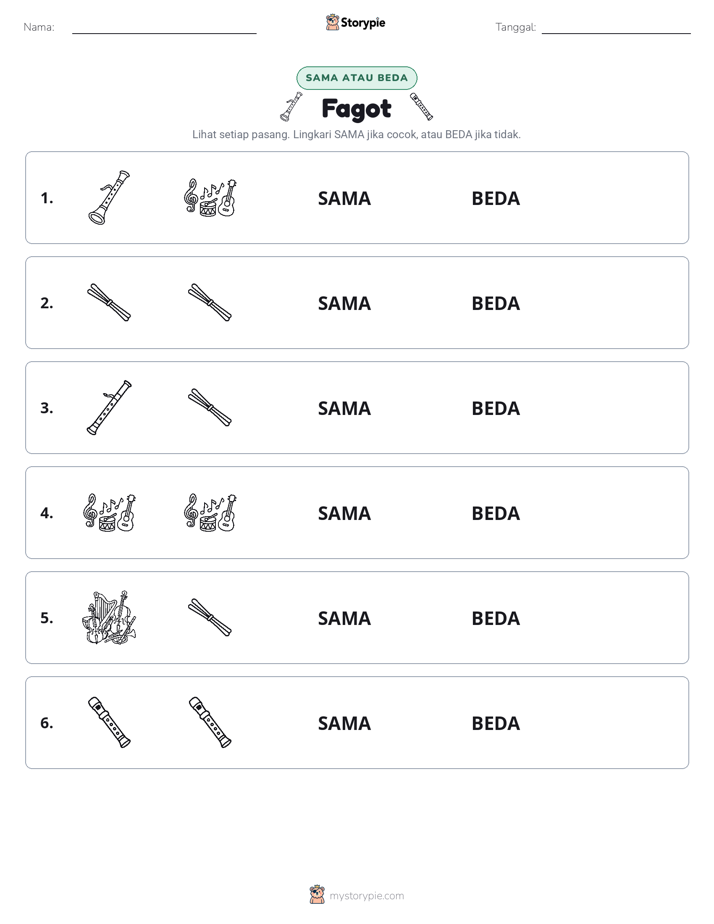Viewport: 714px width, 924px height.
Task: Select SAMA for pair number 6
Action: pyautogui.click(x=344, y=723)
